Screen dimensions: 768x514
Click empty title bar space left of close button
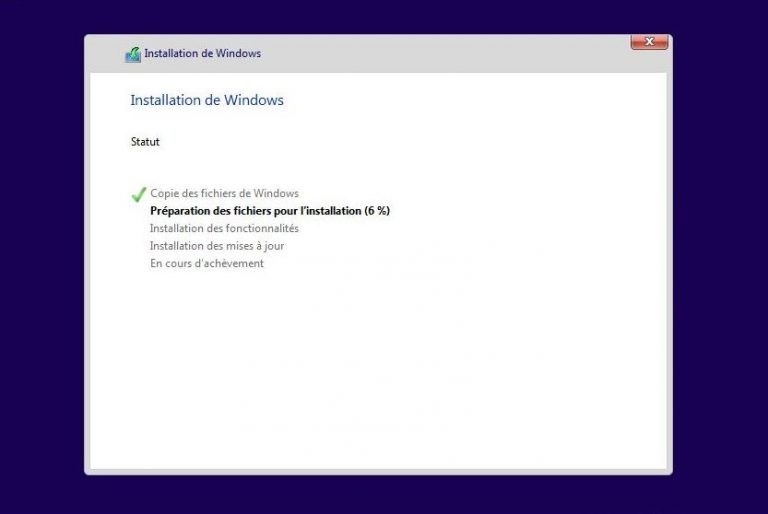(x=450, y=54)
